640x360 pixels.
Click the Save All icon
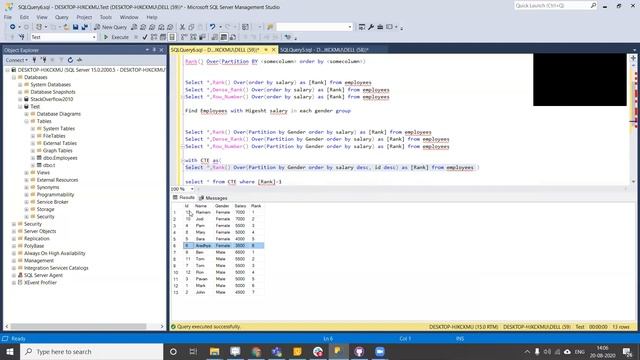pos(84,27)
